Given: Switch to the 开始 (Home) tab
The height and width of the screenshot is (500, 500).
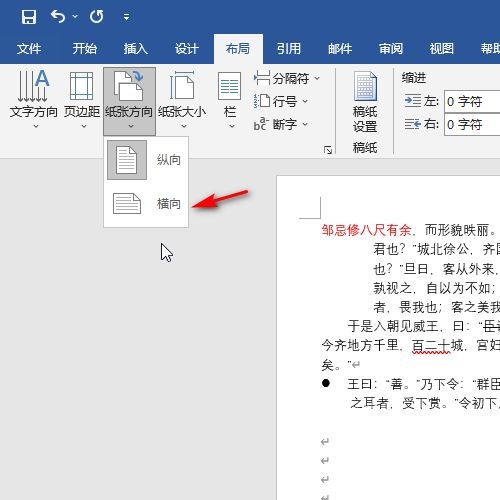Looking at the screenshot, I should point(85,49).
